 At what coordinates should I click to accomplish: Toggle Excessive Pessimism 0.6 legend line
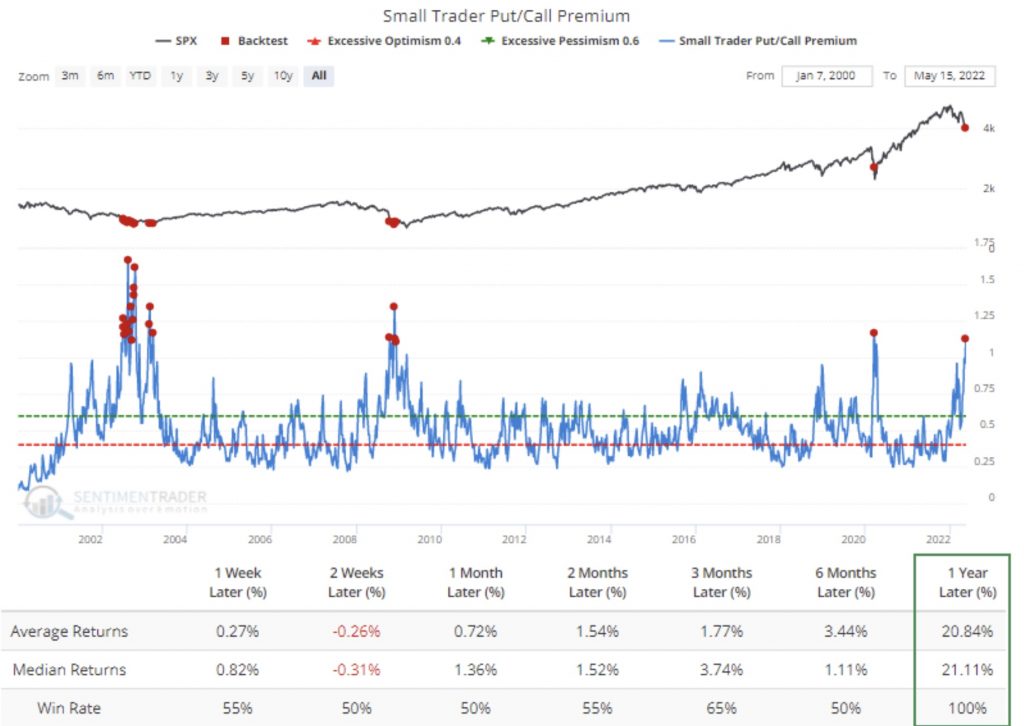(x=568, y=41)
